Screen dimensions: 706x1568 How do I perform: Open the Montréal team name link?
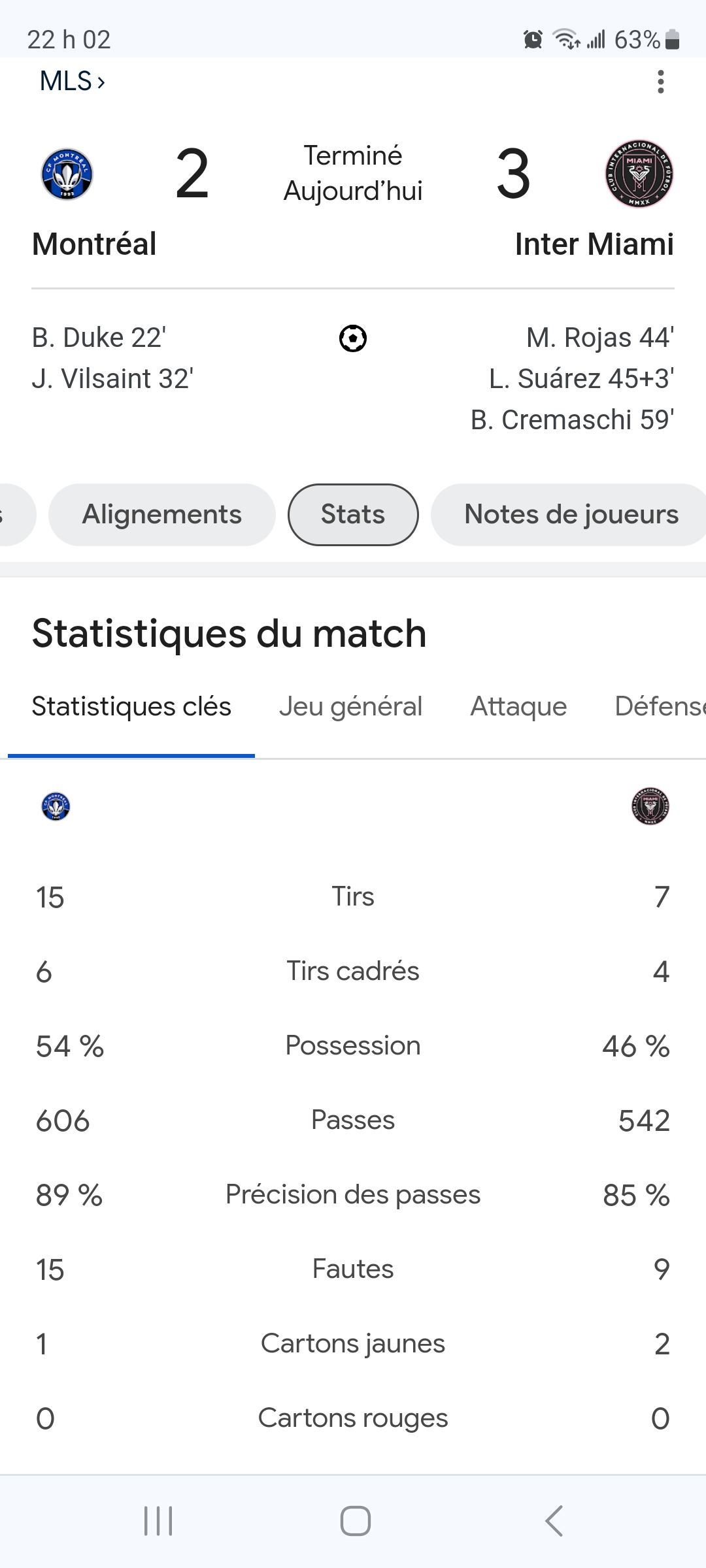(x=94, y=244)
